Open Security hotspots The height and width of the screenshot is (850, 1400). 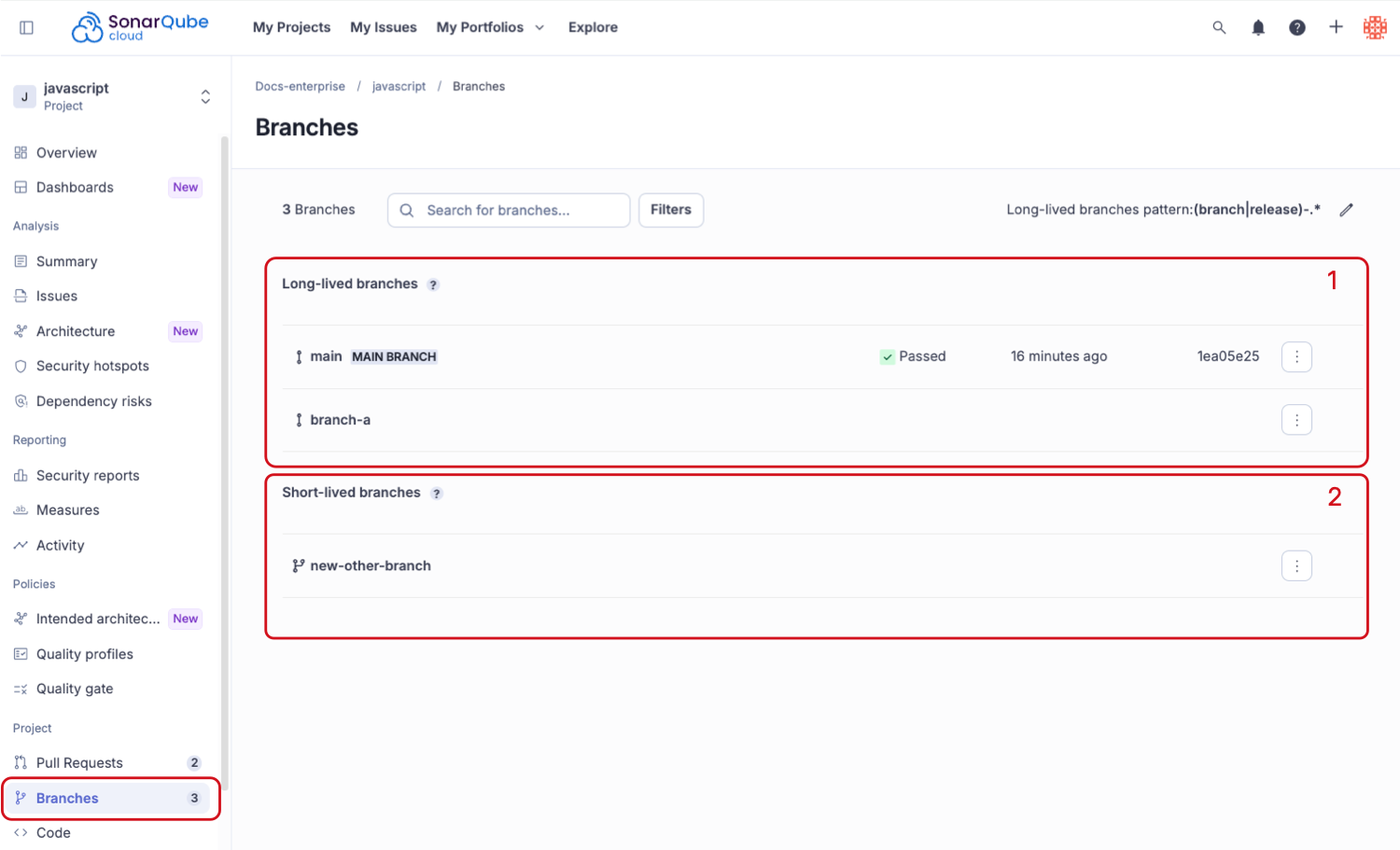click(92, 366)
